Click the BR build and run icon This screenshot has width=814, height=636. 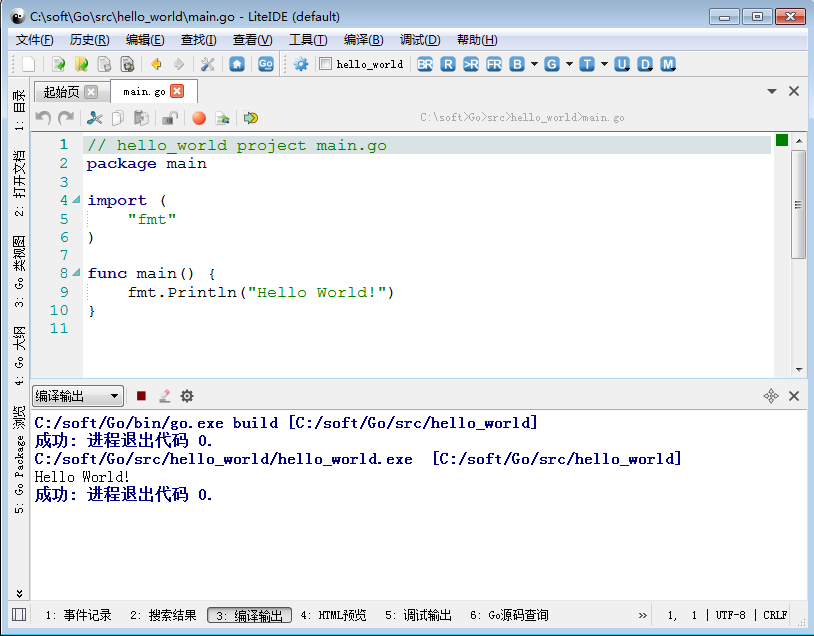point(425,64)
